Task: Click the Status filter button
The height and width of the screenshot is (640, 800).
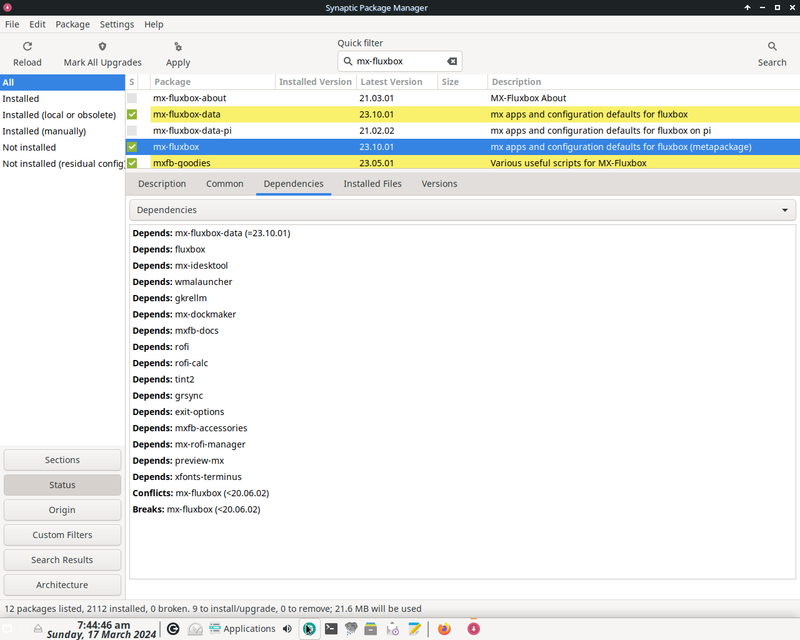Action: coord(62,485)
